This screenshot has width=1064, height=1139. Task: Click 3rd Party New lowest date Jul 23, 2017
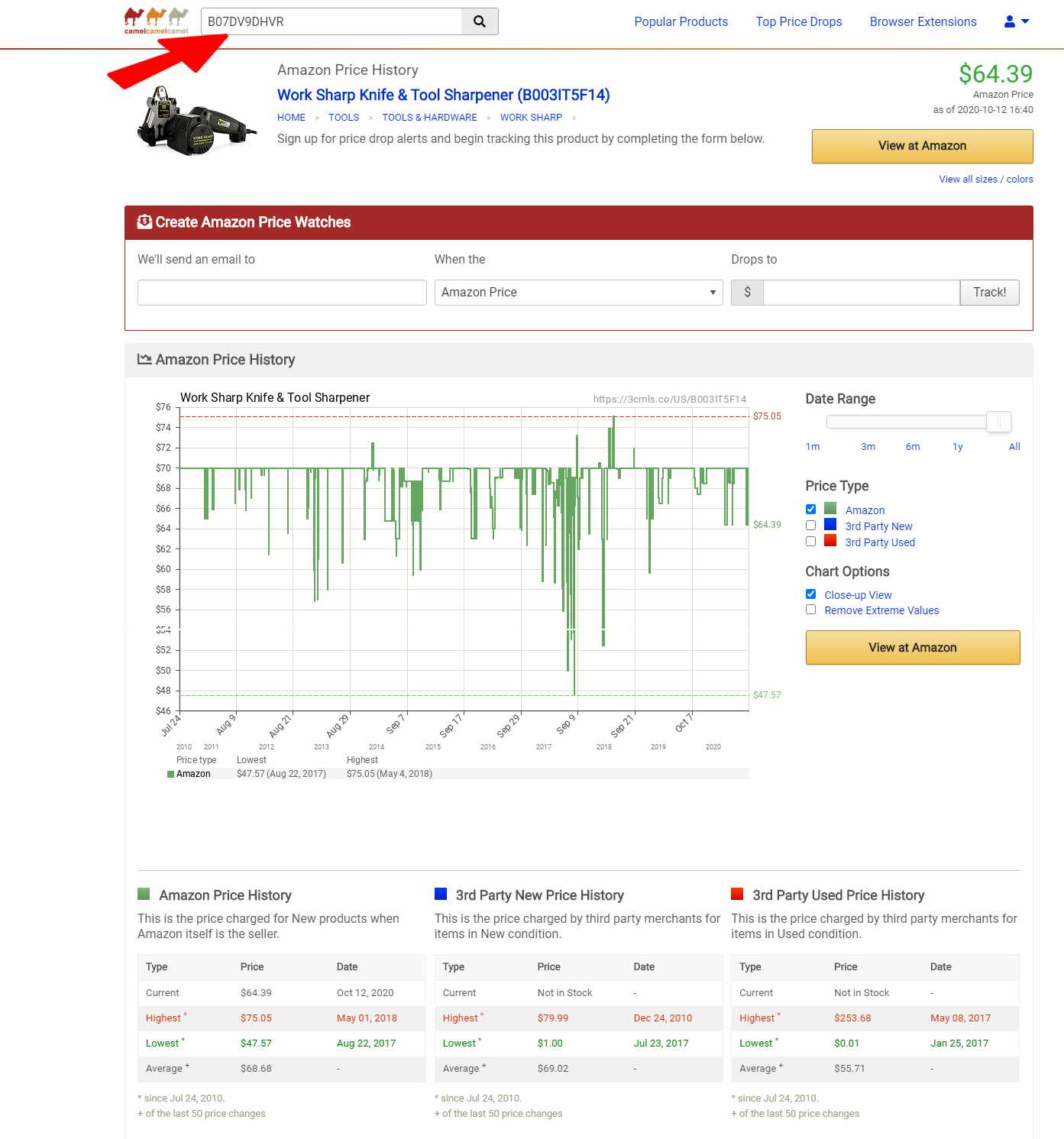661,1044
